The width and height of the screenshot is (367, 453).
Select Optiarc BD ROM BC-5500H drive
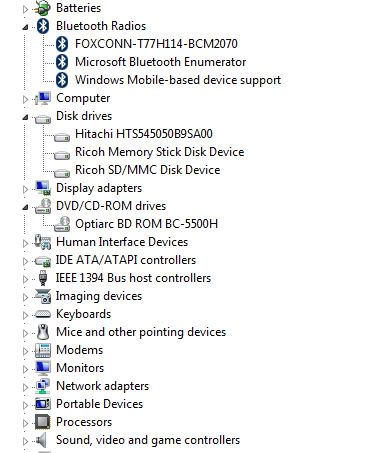pos(147,224)
